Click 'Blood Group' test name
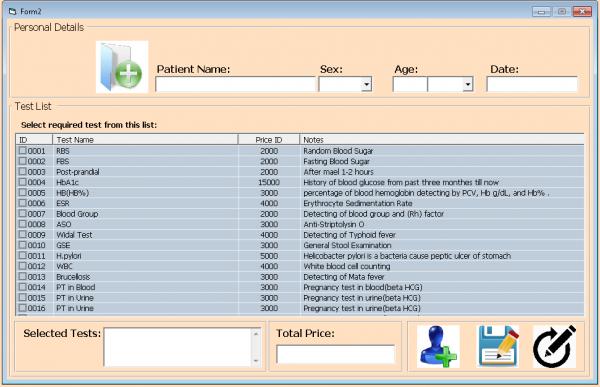 pos(77,214)
